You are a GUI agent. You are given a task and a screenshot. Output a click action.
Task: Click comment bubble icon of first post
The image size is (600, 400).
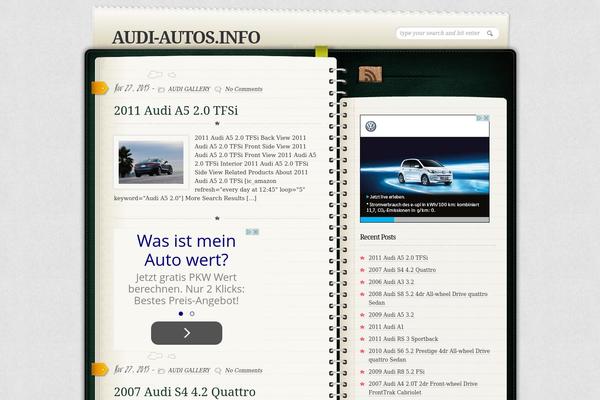pyautogui.click(x=218, y=89)
